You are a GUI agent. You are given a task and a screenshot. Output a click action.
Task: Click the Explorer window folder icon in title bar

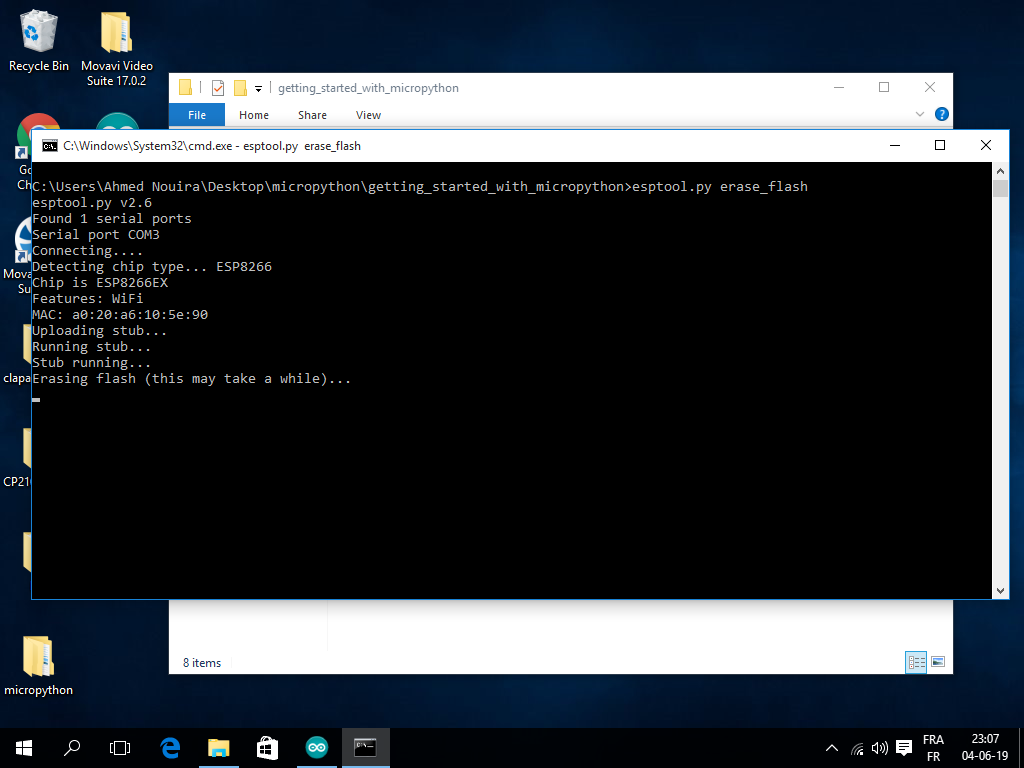click(x=185, y=88)
